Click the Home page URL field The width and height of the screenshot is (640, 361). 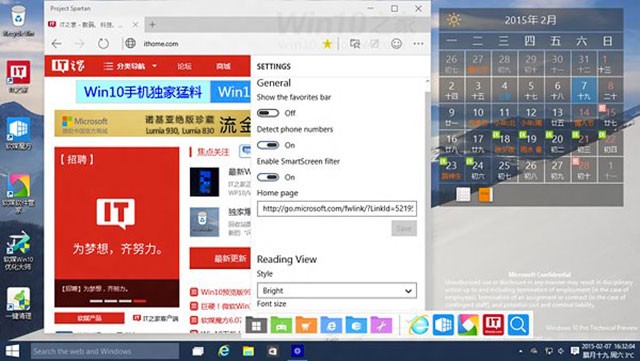click(337, 209)
